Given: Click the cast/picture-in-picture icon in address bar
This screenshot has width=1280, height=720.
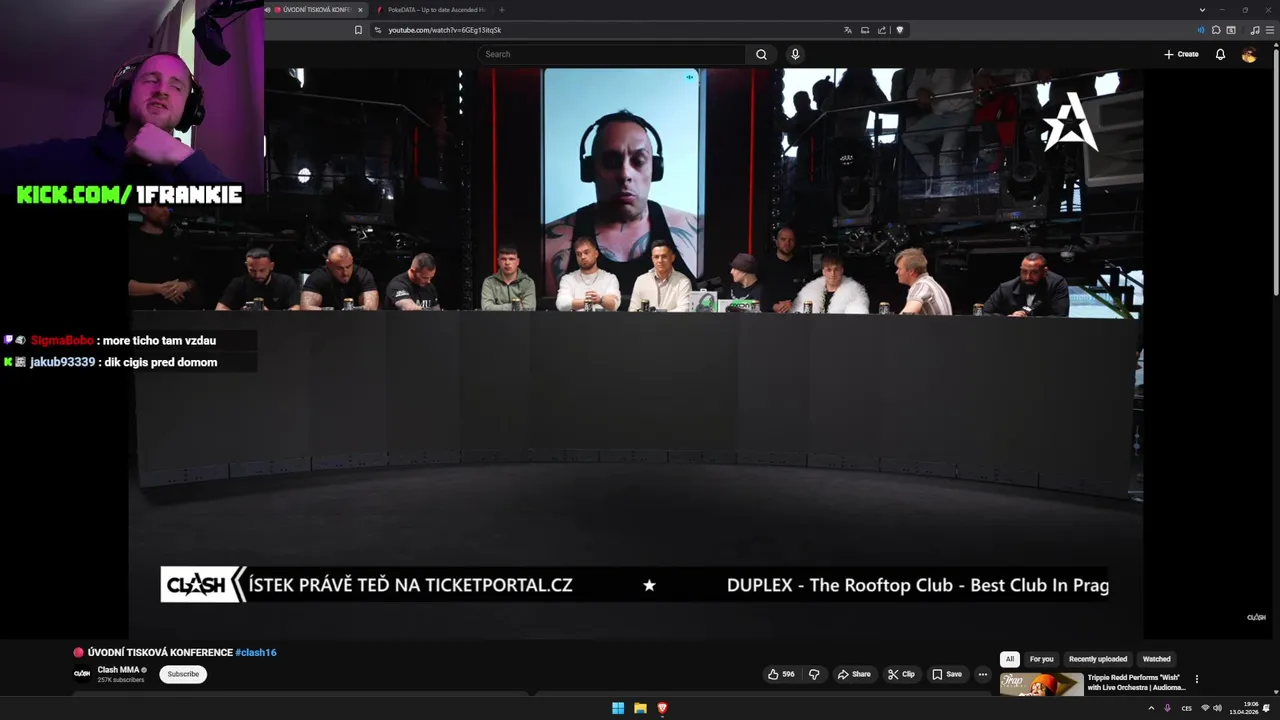Looking at the screenshot, I should [865, 30].
